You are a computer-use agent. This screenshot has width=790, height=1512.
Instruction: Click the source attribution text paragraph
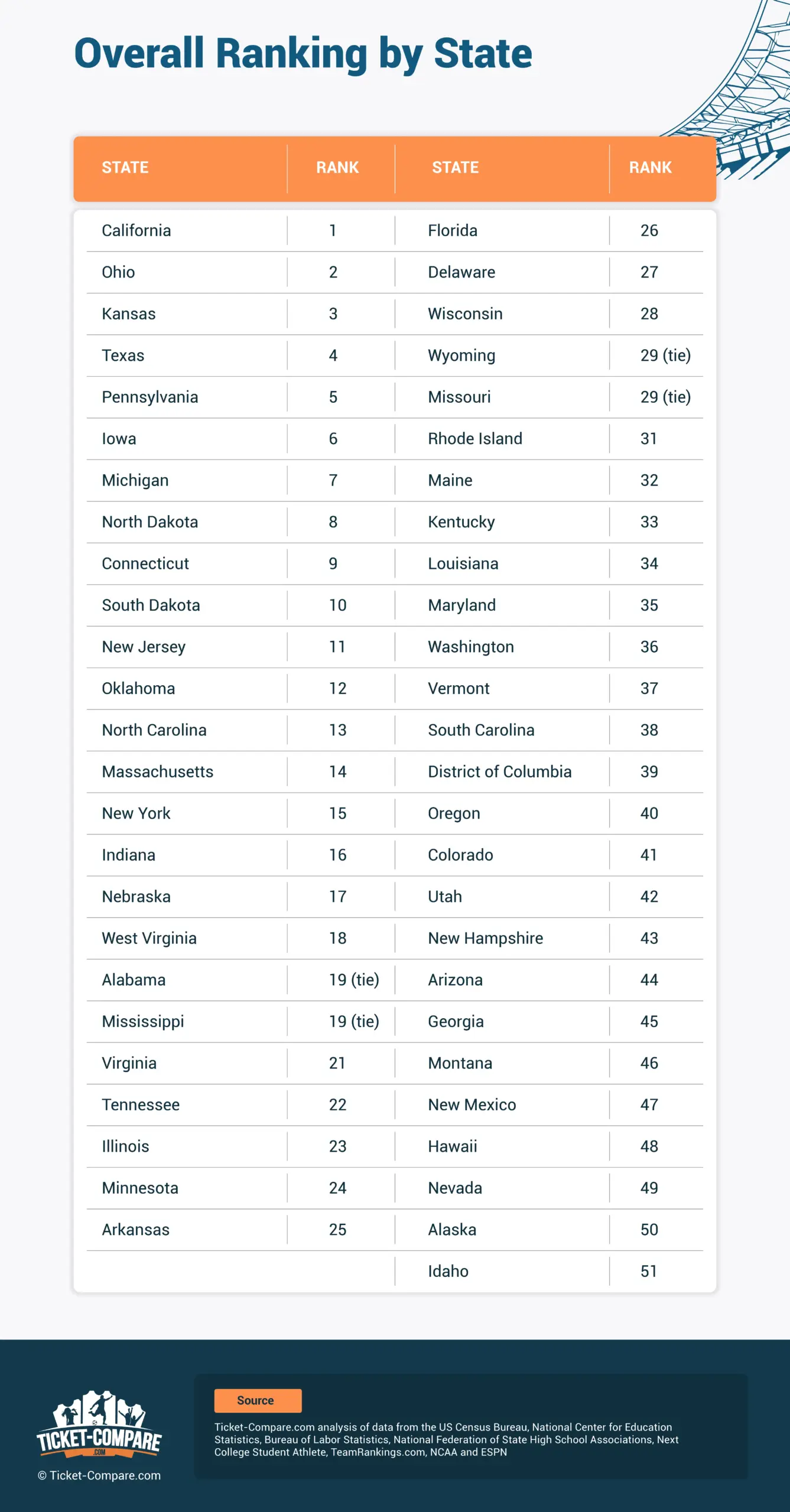[x=446, y=1439]
